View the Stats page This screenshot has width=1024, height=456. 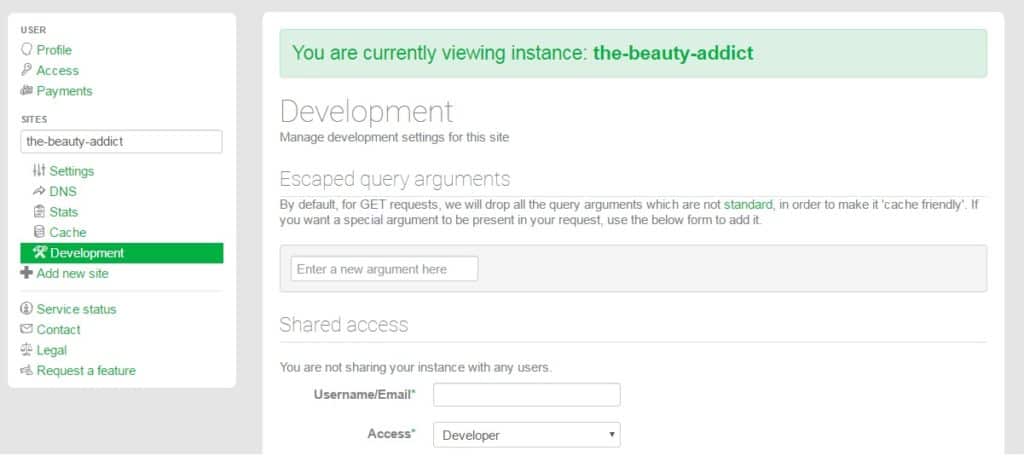(63, 212)
